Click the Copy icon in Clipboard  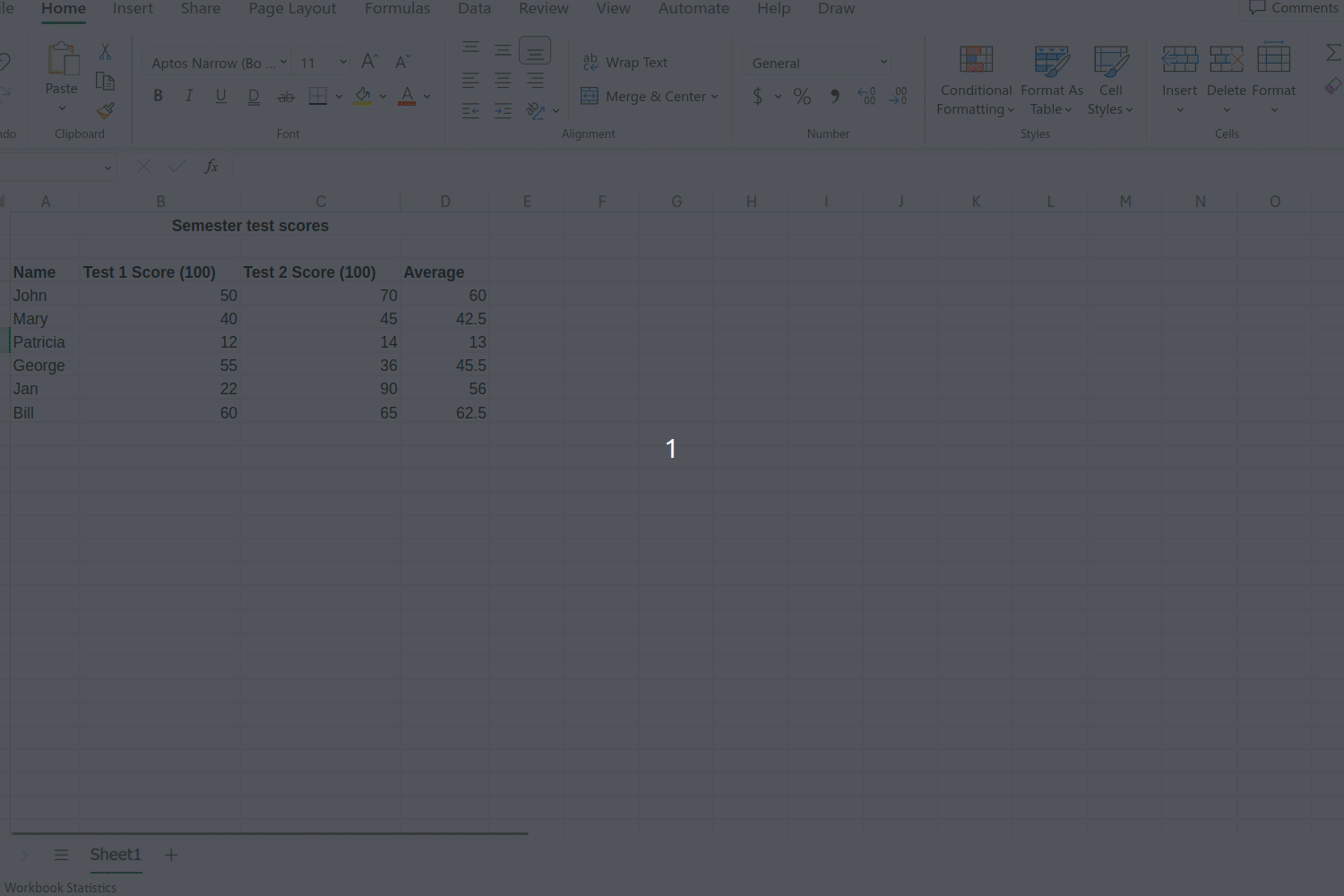106,82
